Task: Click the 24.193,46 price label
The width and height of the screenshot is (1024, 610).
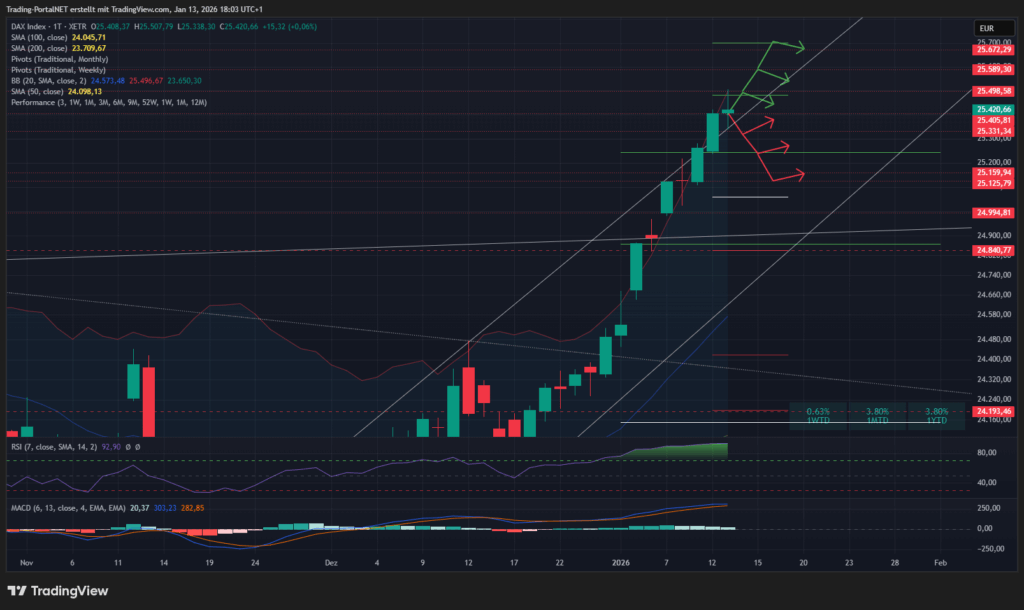Action: (994, 411)
